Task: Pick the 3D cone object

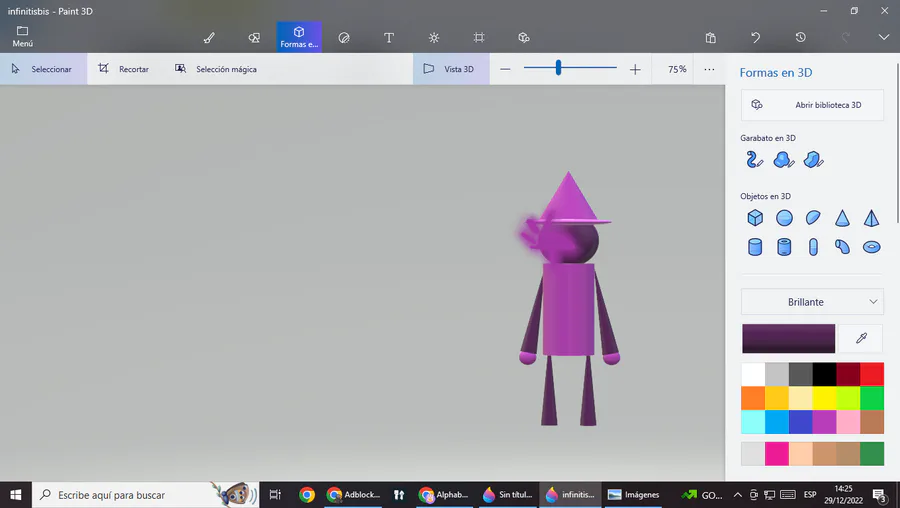Action: coord(842,218)
